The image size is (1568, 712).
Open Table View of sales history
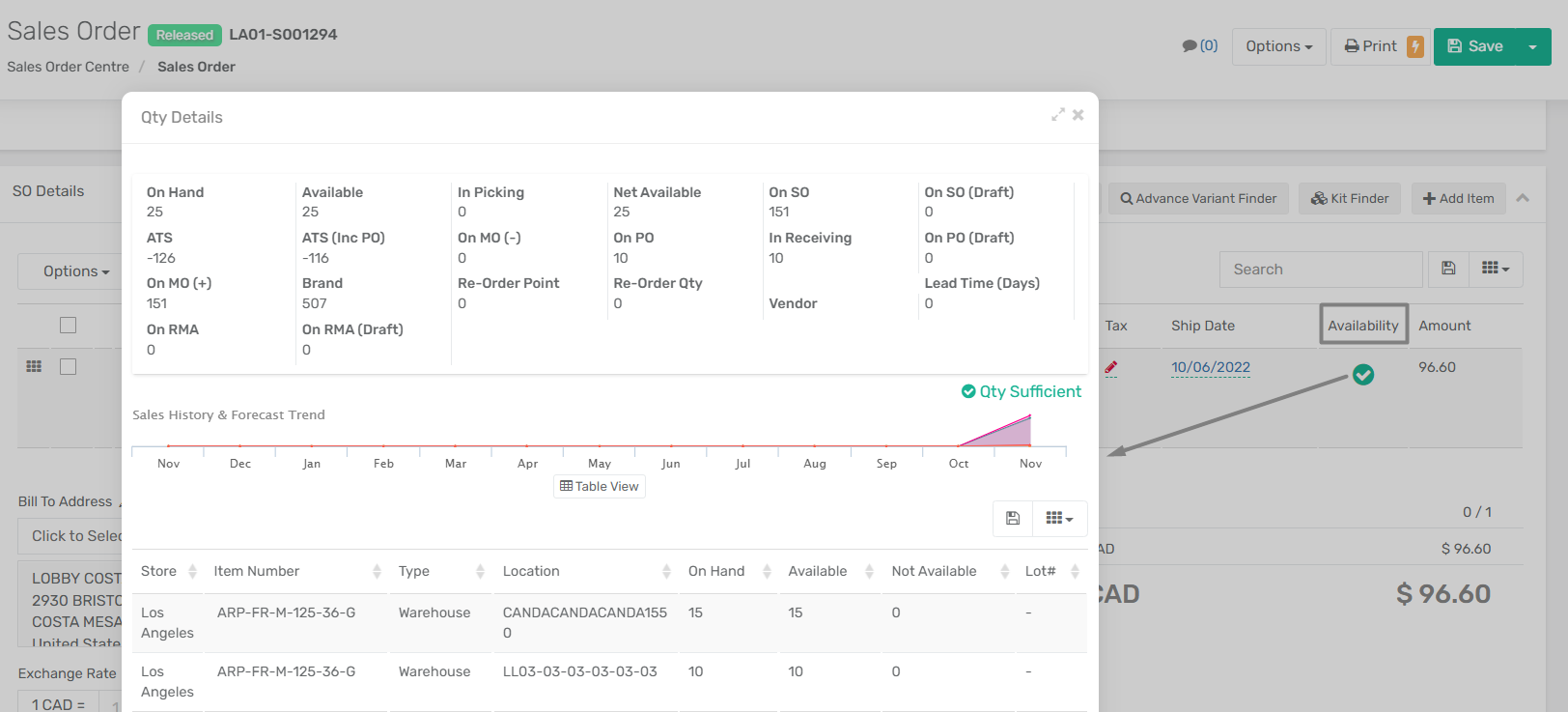point(600,486)
